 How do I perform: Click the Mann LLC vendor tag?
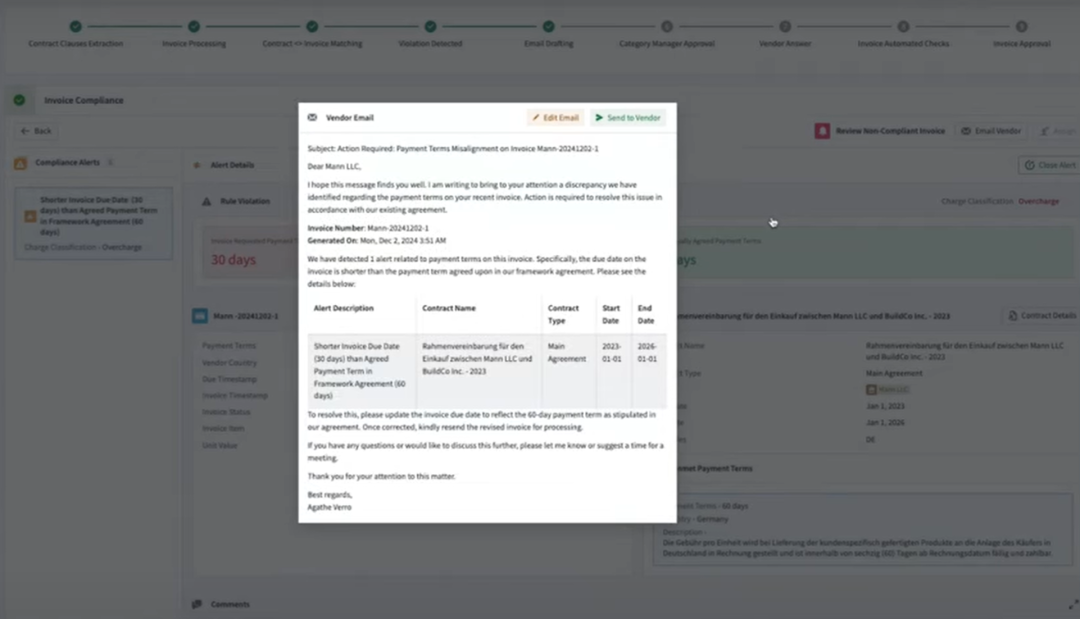[887, 390]
